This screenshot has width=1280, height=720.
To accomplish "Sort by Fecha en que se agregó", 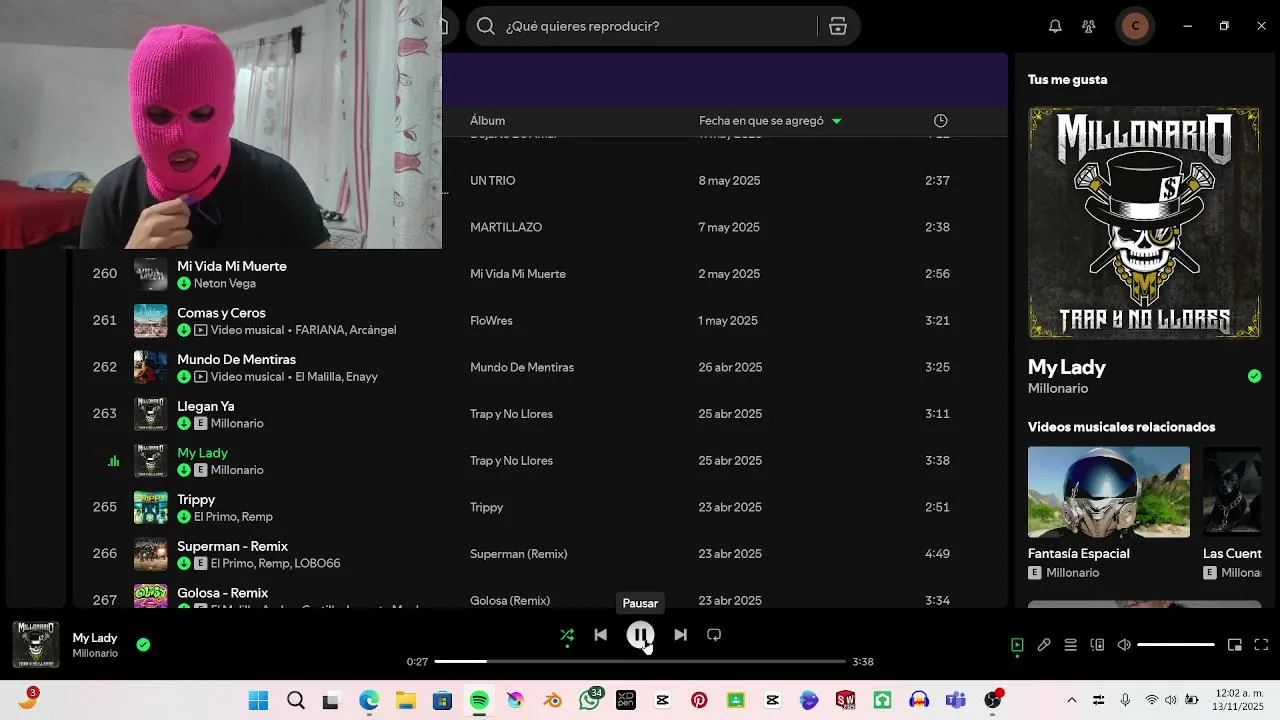I will tap(770, 121).
